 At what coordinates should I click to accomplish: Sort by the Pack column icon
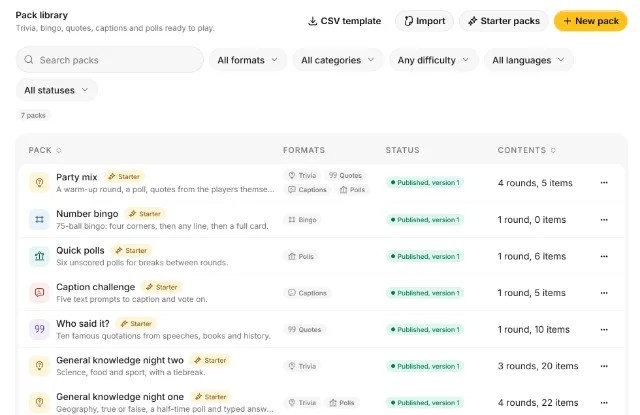click(59, 151)
